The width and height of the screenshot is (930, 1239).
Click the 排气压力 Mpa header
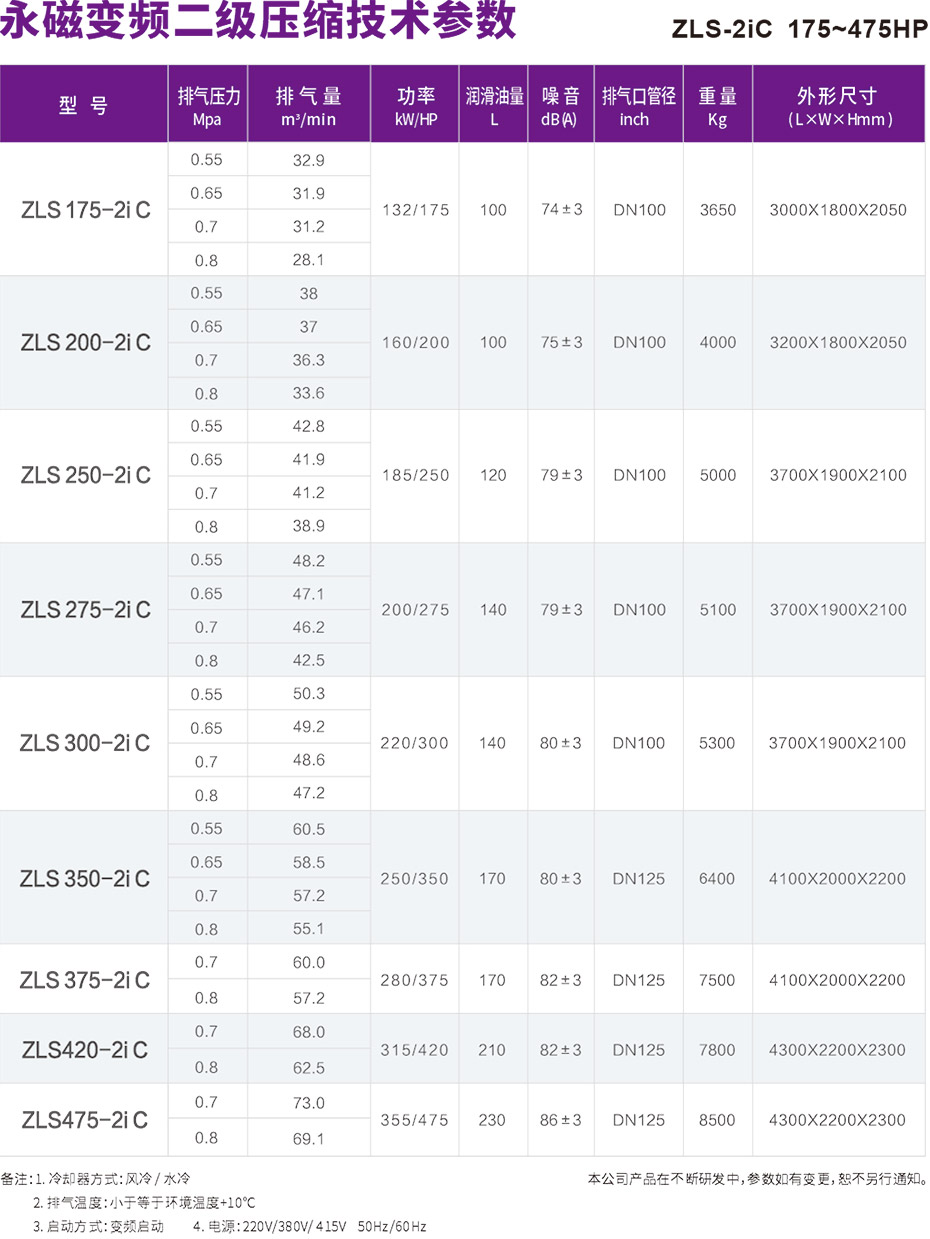[x=208, y=106]
